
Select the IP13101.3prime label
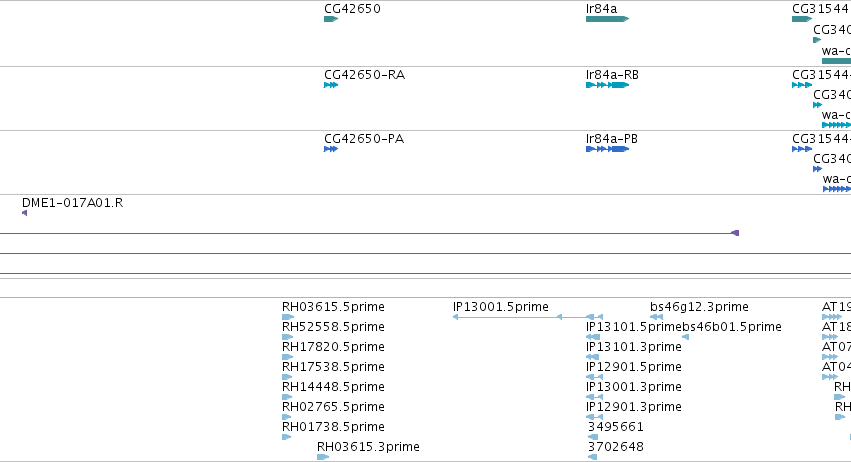[x=633, y=347]
